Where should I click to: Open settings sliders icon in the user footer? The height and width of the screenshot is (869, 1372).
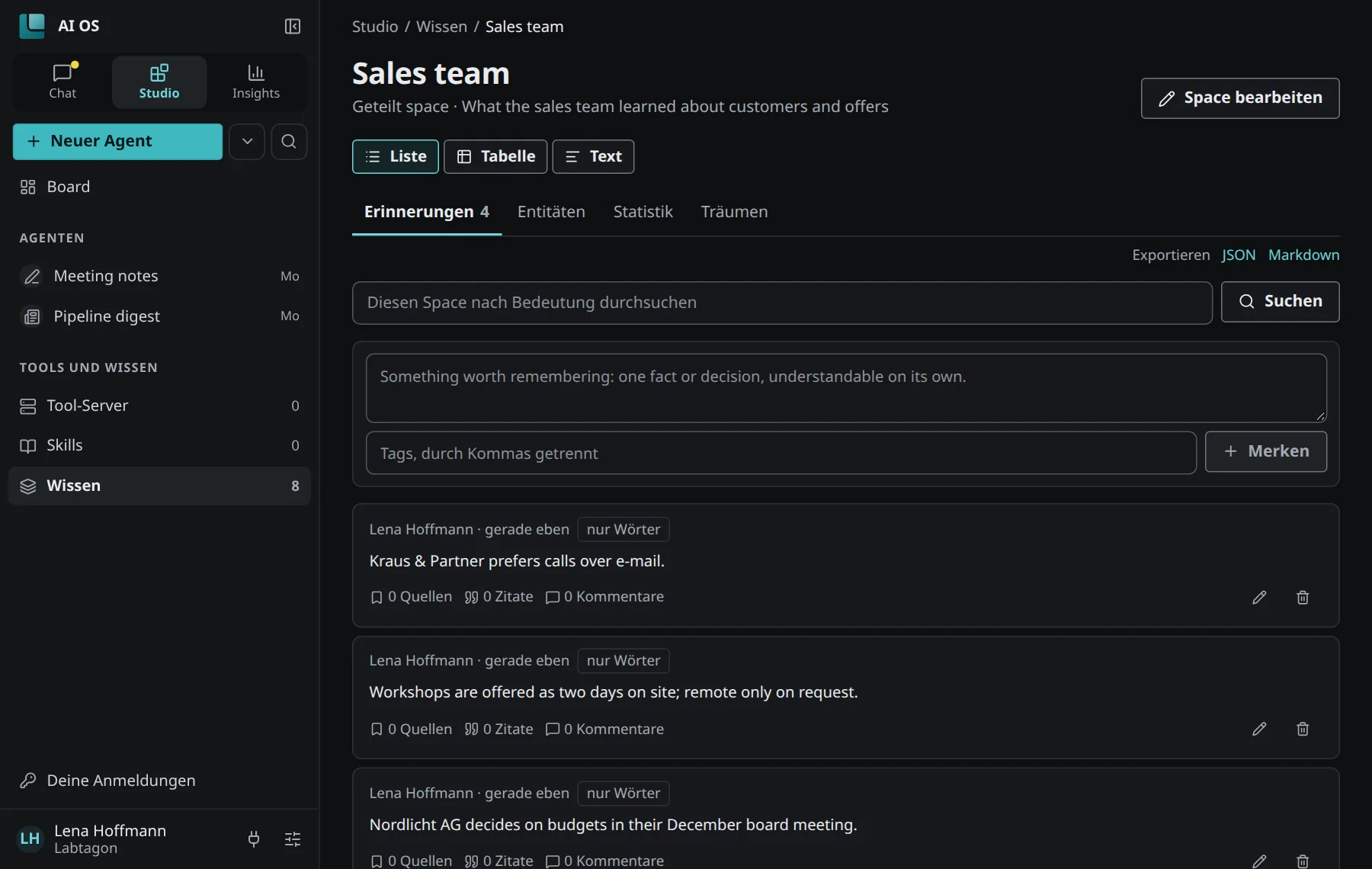click(x=293, y=839)
